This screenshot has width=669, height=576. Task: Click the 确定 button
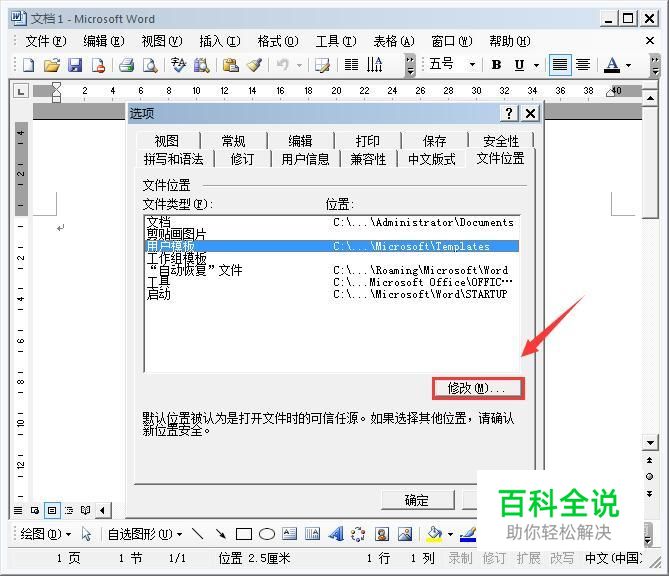coord(417,500)
